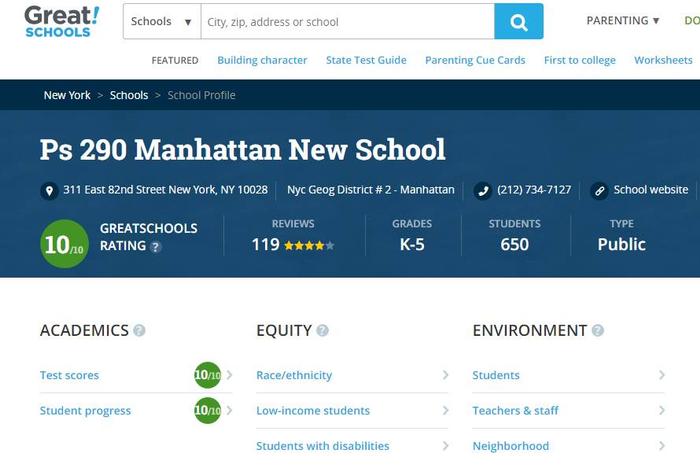Open the GreatSchools logo homepage
Screen dimensions: 700x468
tap(62, 21)
